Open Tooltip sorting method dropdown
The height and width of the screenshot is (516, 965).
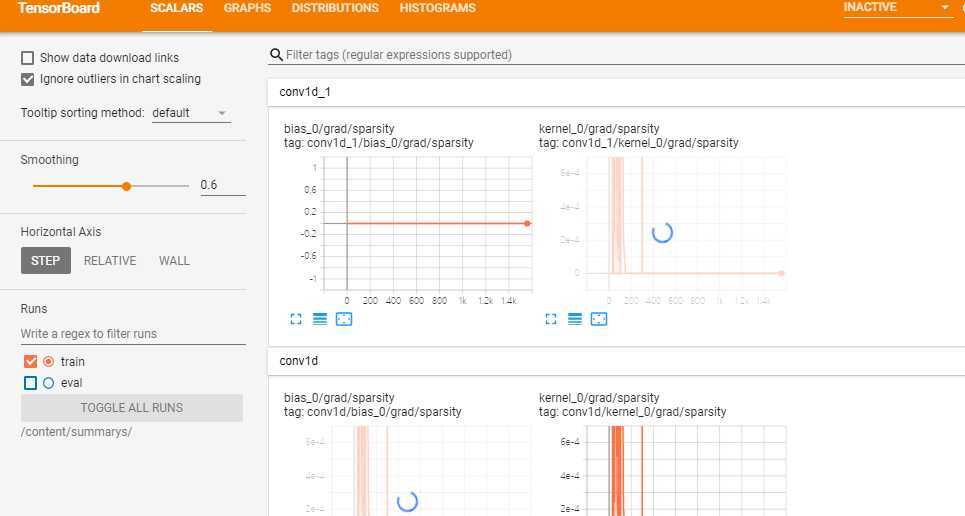point(191,113)
